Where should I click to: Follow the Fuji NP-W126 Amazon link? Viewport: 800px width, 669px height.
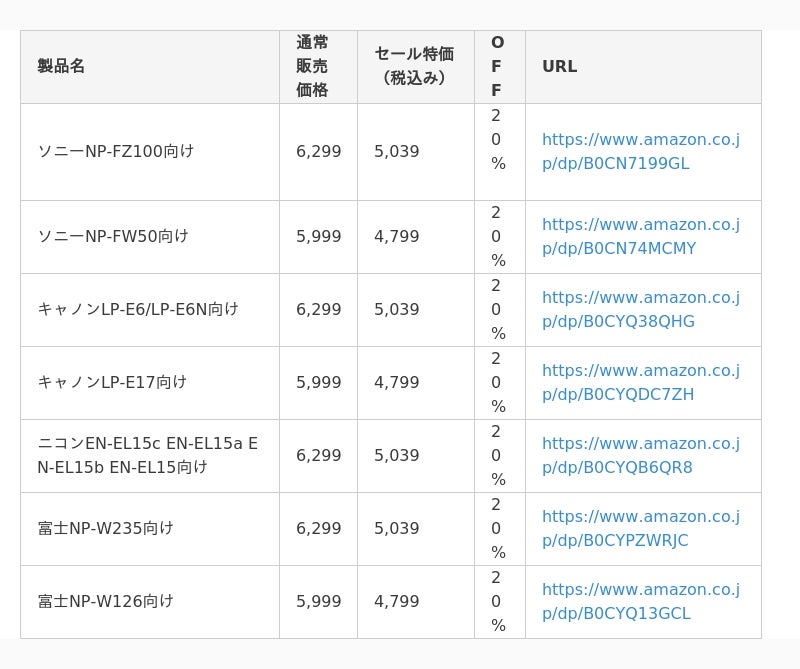tap(641, 601)
